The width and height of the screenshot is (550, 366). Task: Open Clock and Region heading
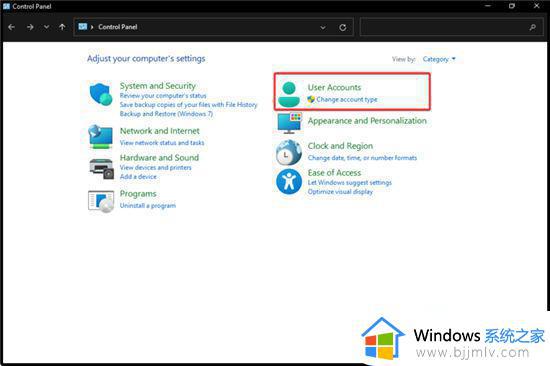pos(340,146)
